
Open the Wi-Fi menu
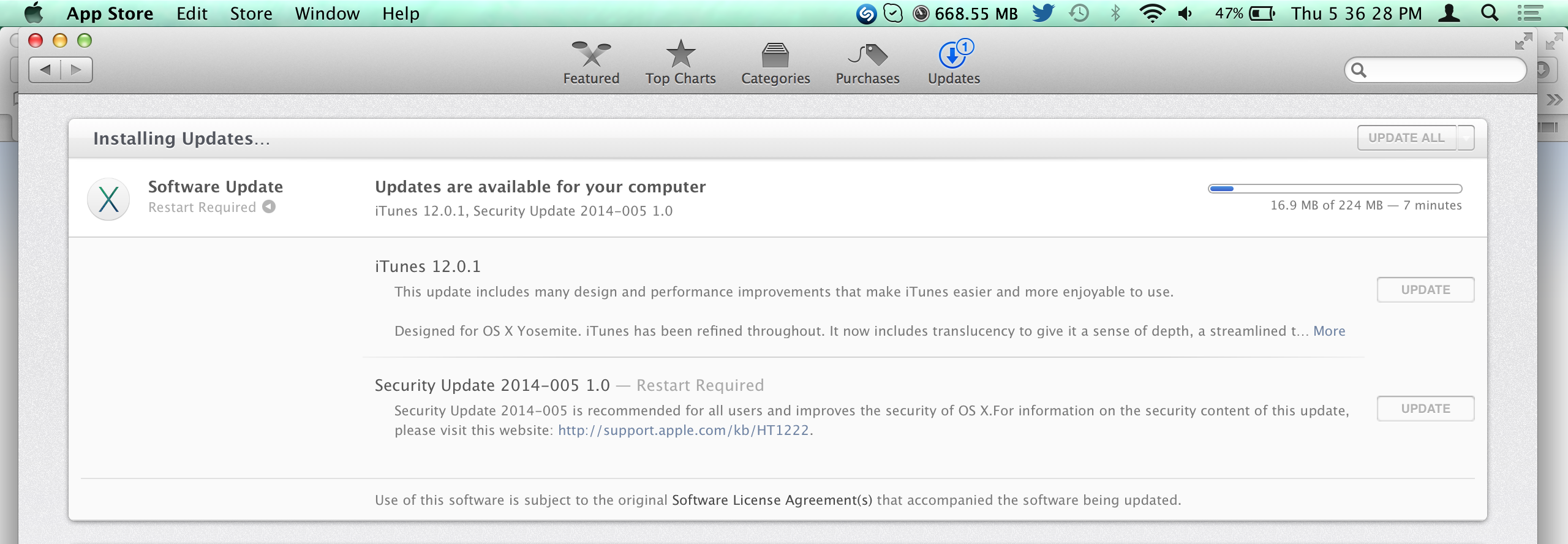(1152, 13)
